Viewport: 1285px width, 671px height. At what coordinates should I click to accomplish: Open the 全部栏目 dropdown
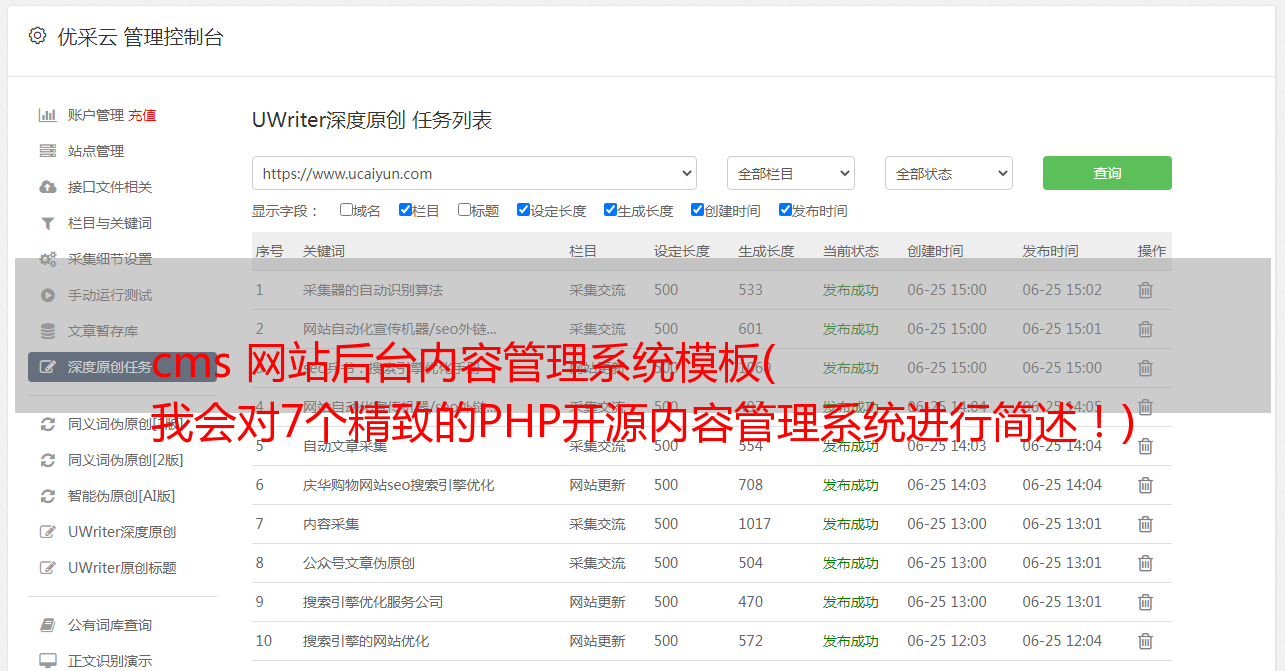791,173
